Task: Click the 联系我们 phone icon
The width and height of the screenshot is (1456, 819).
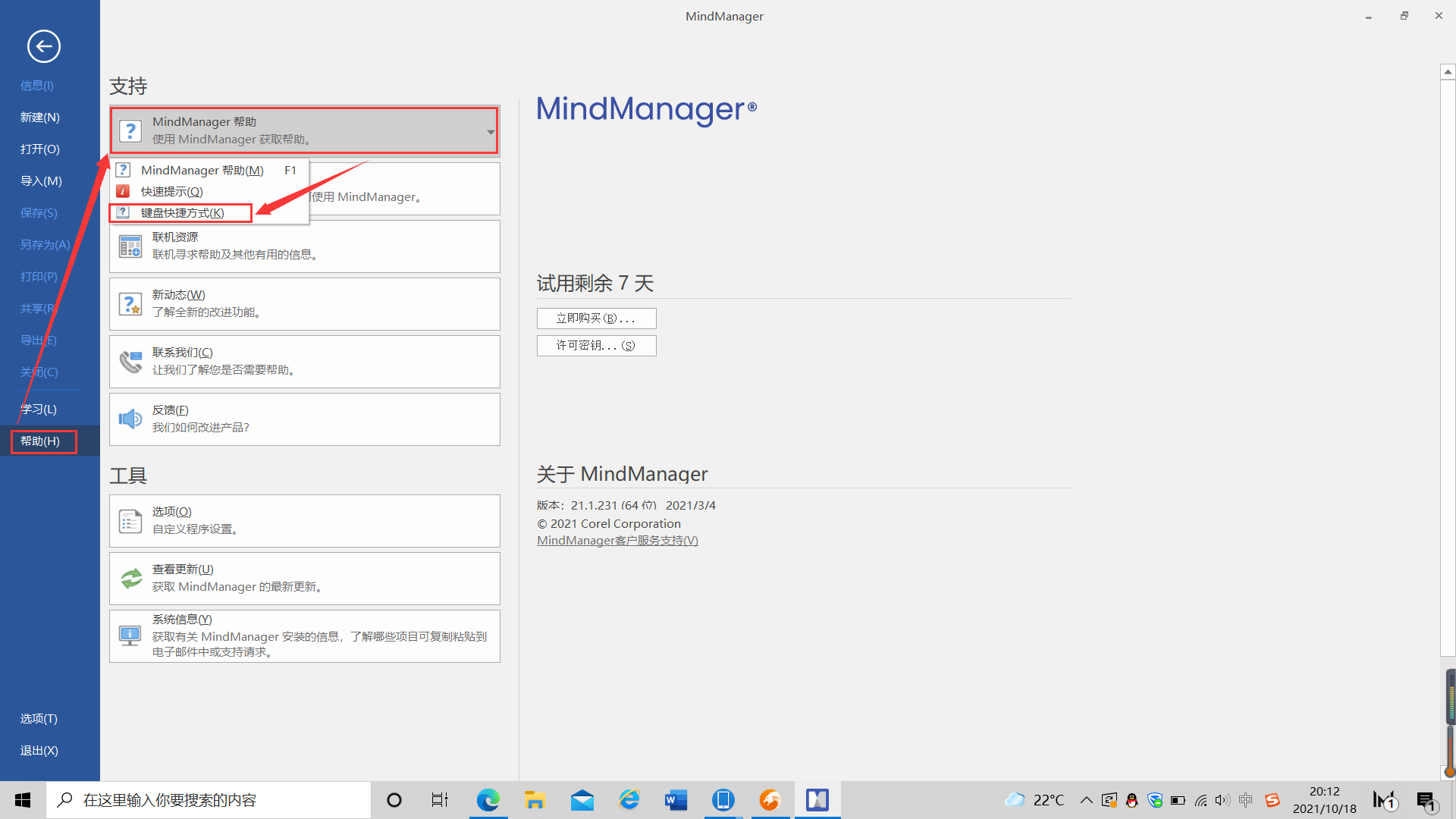Action: (130, 362)
